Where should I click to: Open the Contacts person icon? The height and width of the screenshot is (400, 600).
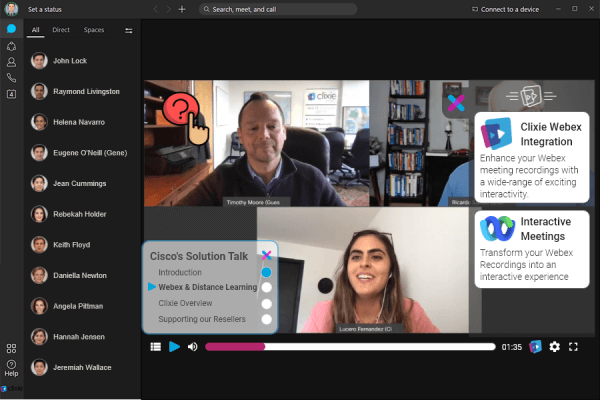click(11, 62)
